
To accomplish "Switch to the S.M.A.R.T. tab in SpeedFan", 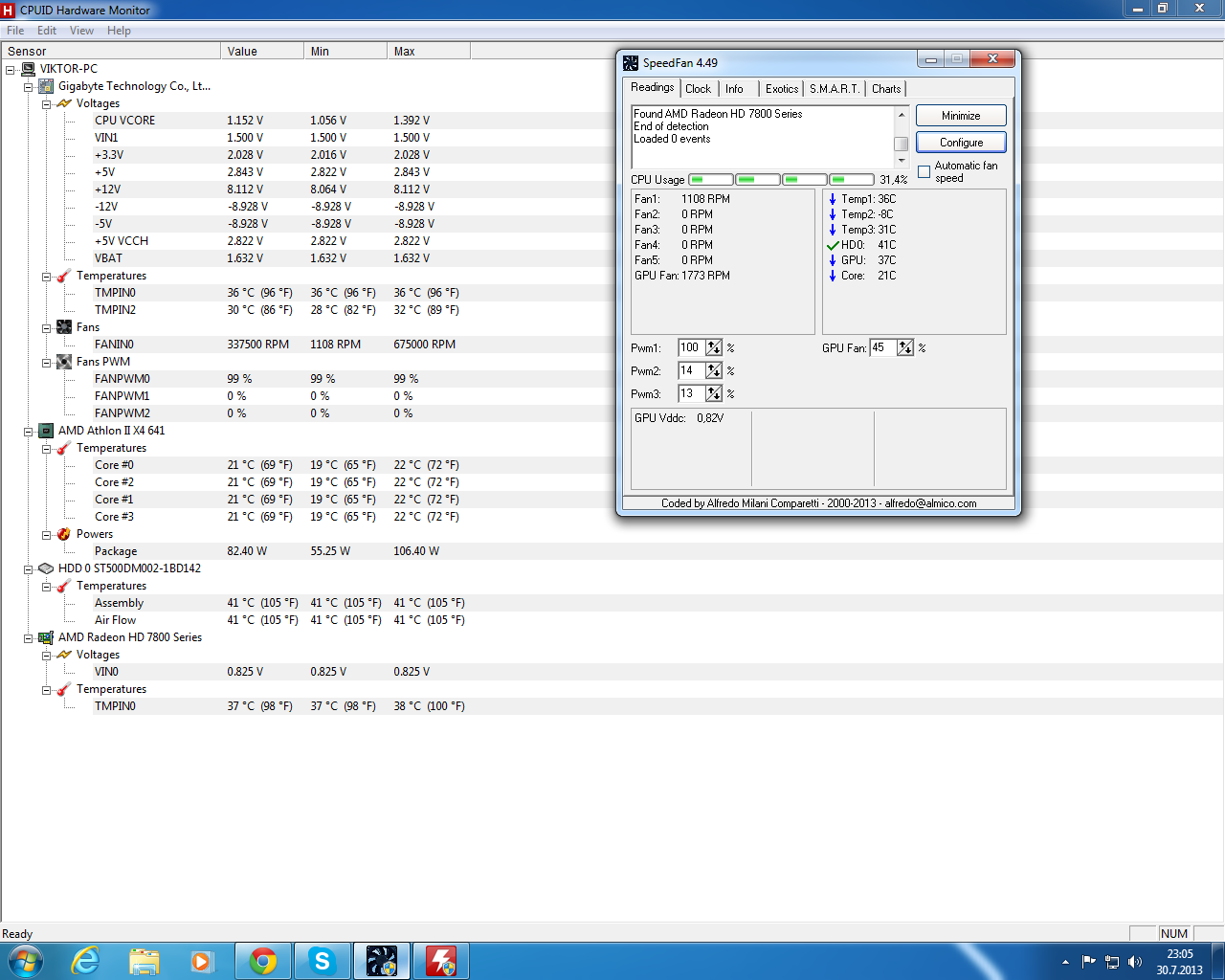I will (834, 89).
